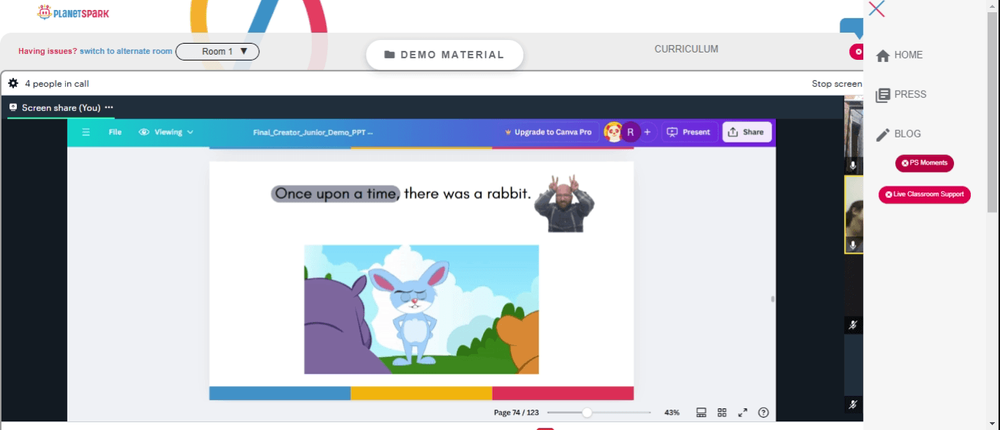Click the Page 74 / 123 indicator
1000x430 pixels.
pyautogui.click(x=517, y=413)
